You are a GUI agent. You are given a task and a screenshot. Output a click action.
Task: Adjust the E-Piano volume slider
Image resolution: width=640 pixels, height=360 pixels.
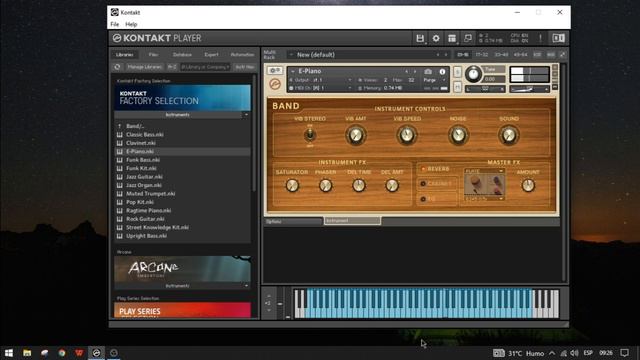click(x=529, y=89)
